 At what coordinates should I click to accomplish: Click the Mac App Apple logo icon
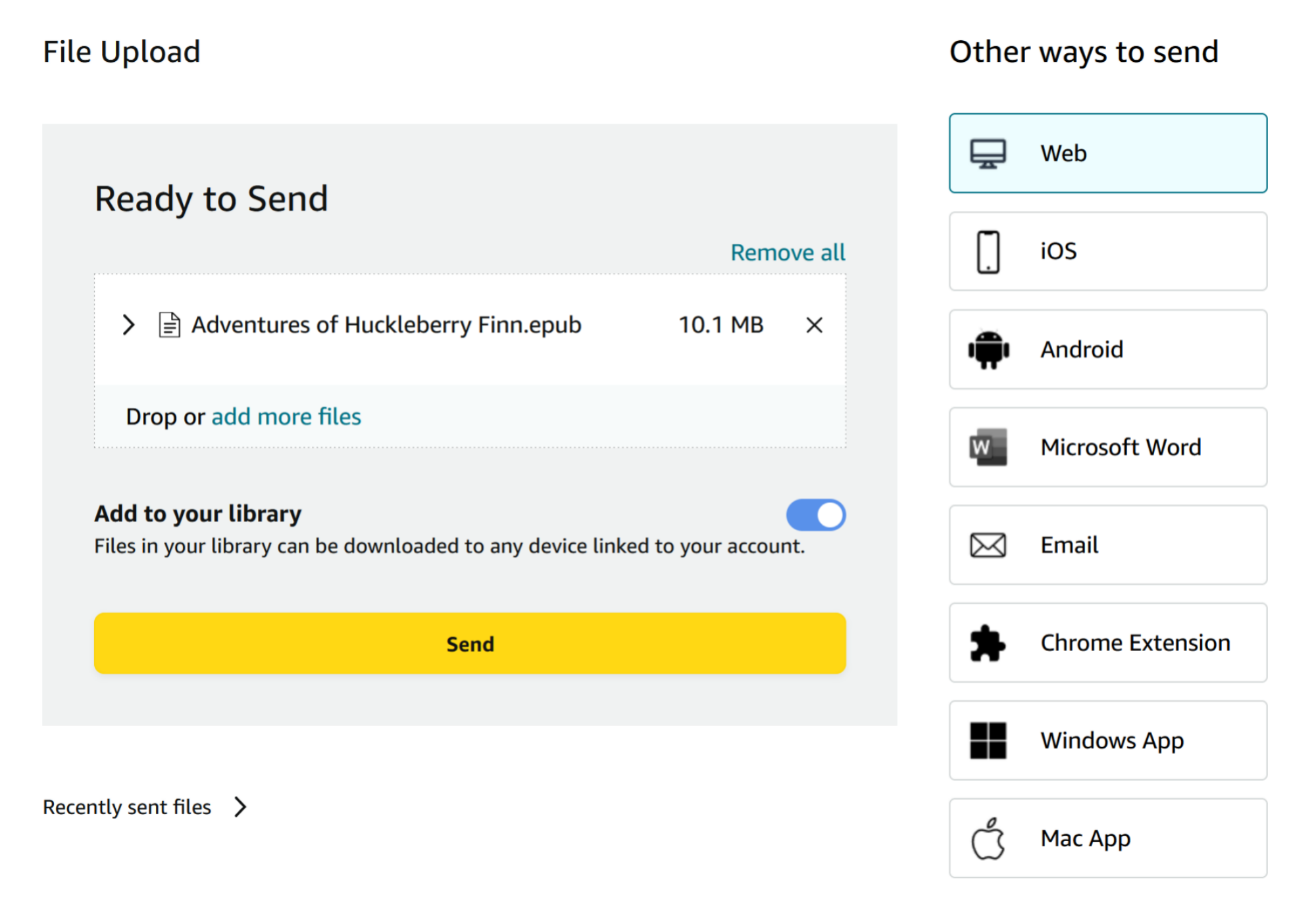coord(988,838)
